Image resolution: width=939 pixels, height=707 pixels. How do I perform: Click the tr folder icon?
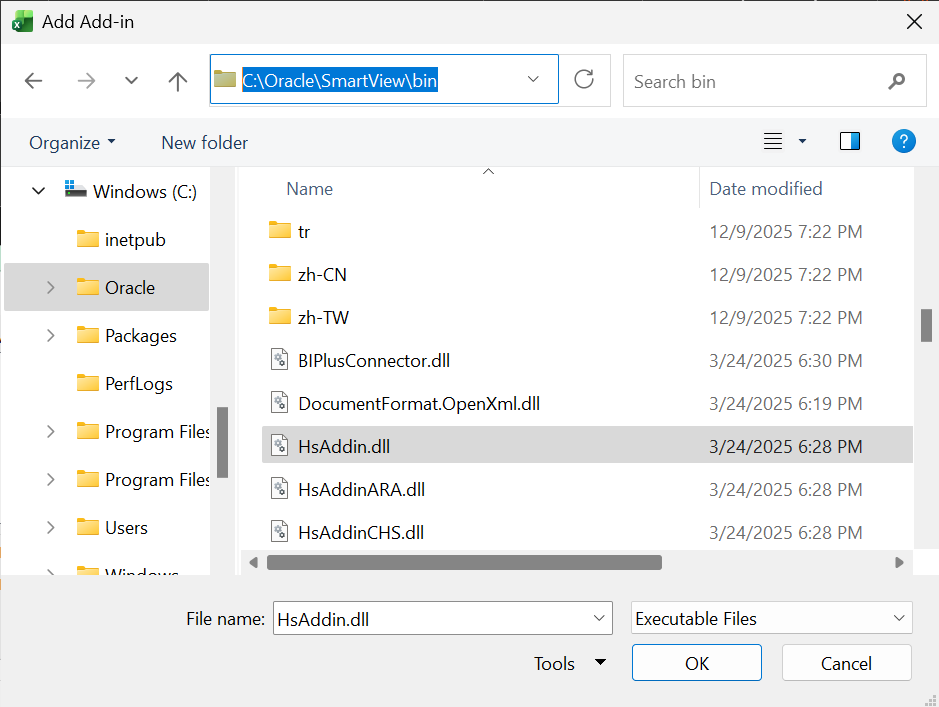point(280,230)
